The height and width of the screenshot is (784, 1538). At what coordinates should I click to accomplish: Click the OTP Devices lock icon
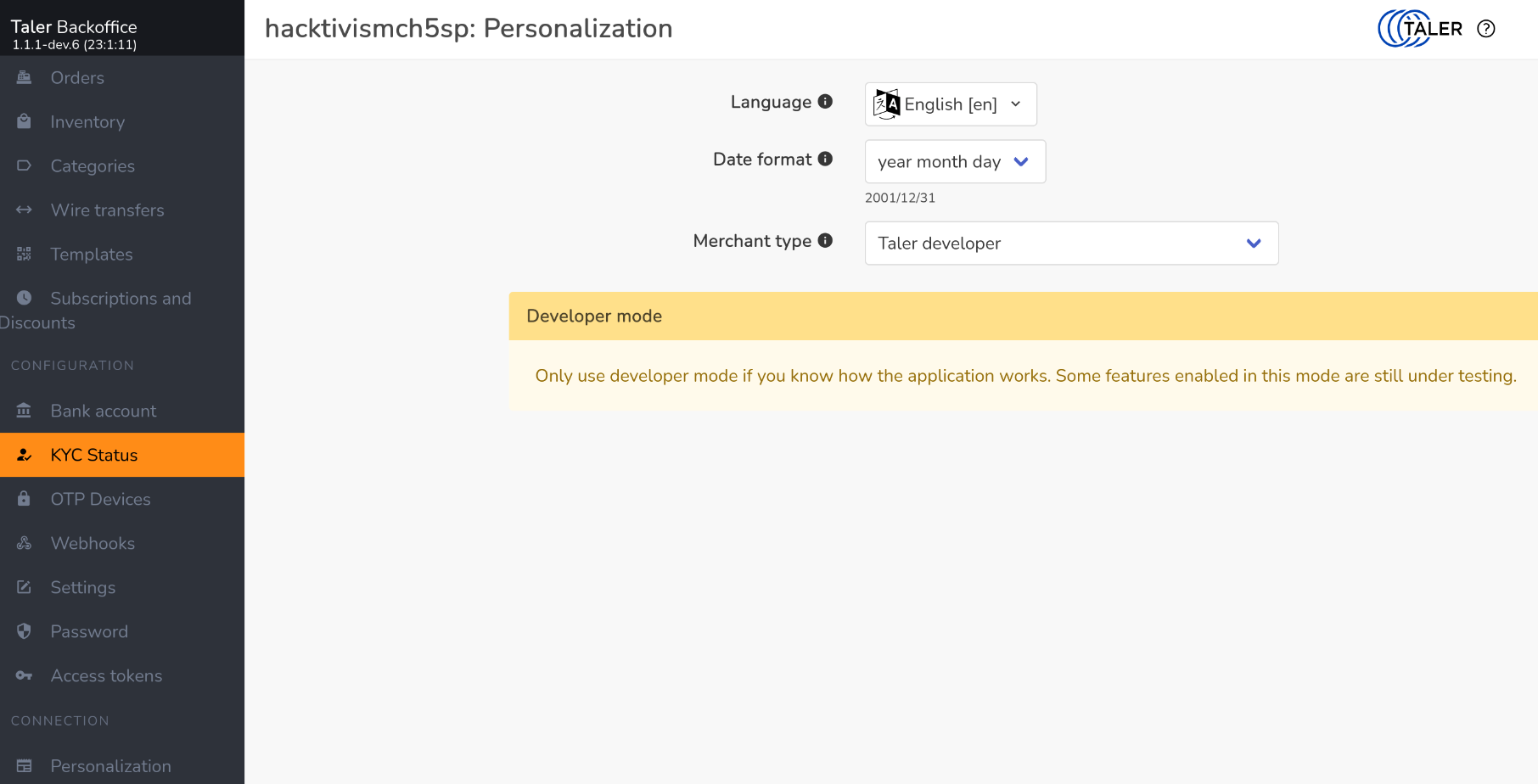coord(24,499)
